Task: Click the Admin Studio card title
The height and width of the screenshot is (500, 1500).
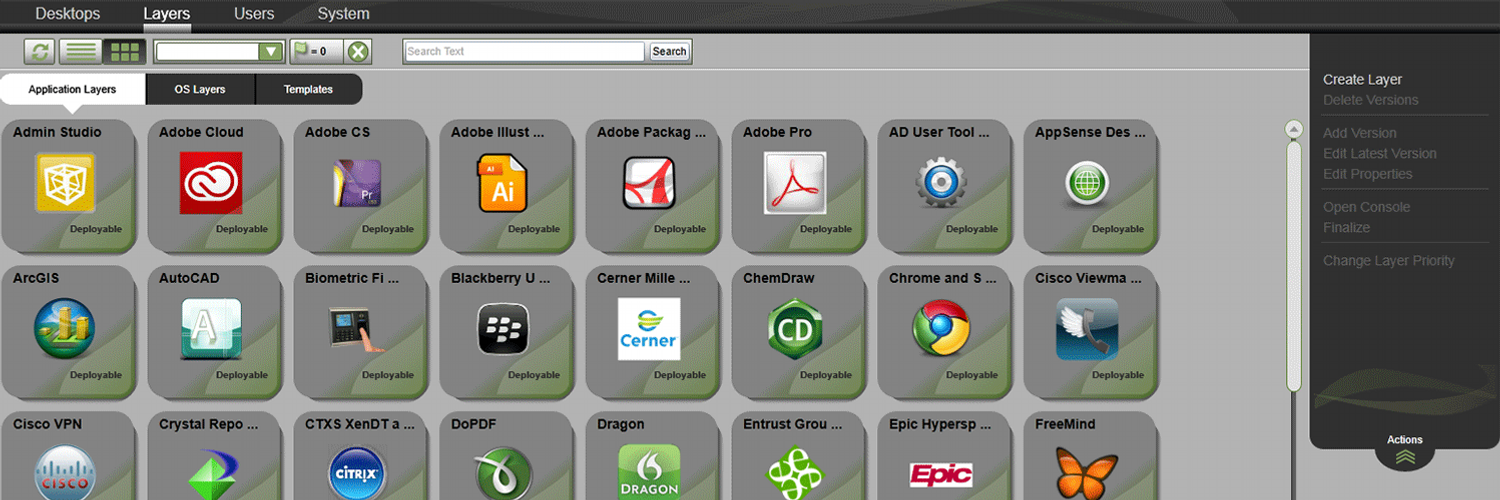Action: 57,132
